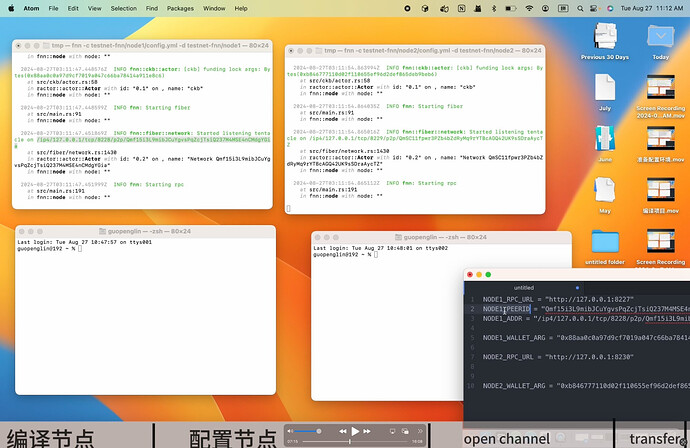Open Spotlight search
This screenshot has height=448, width=690.
pos(580,8)
